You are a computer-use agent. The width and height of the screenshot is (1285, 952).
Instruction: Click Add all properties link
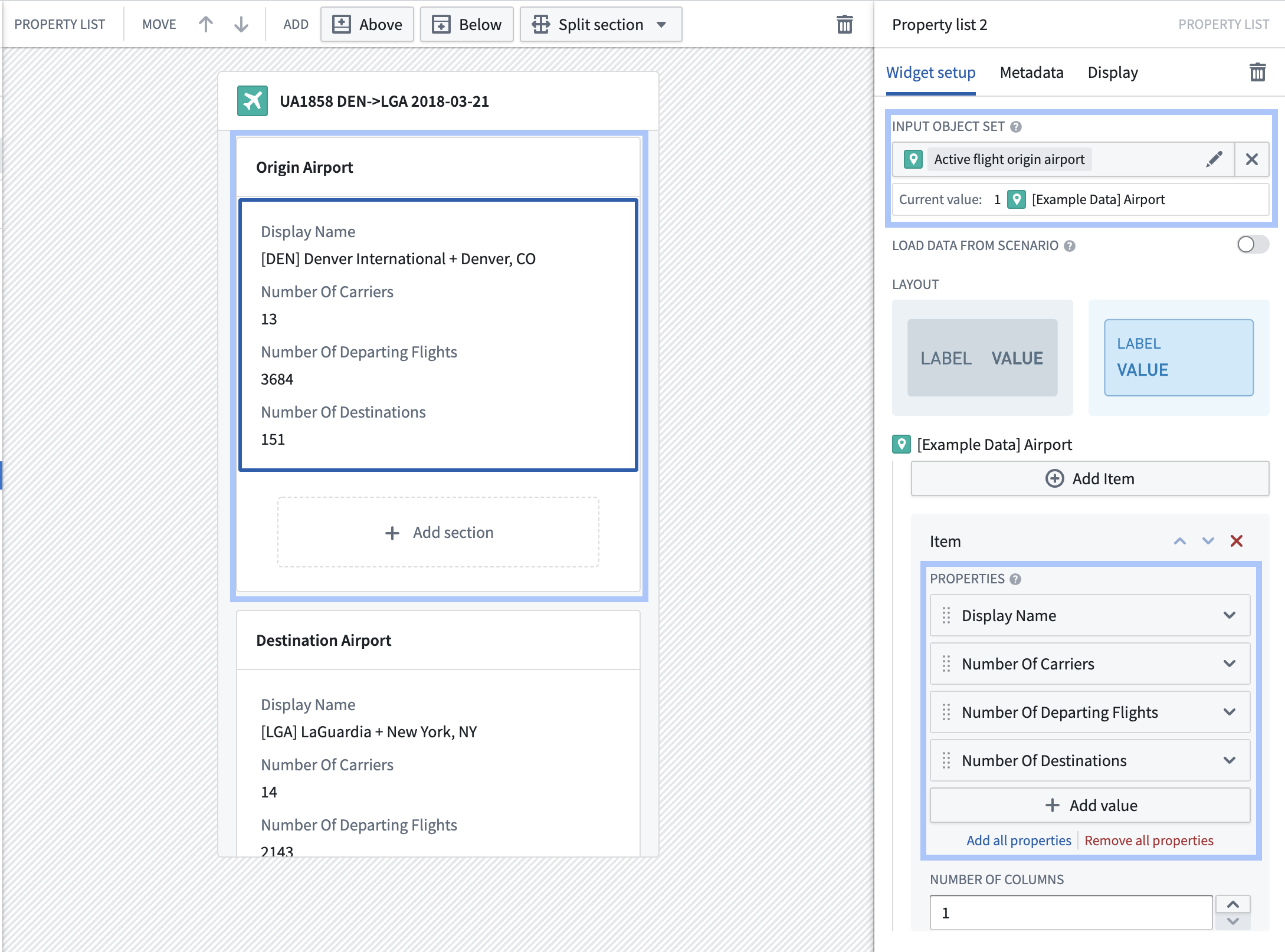1018,841
